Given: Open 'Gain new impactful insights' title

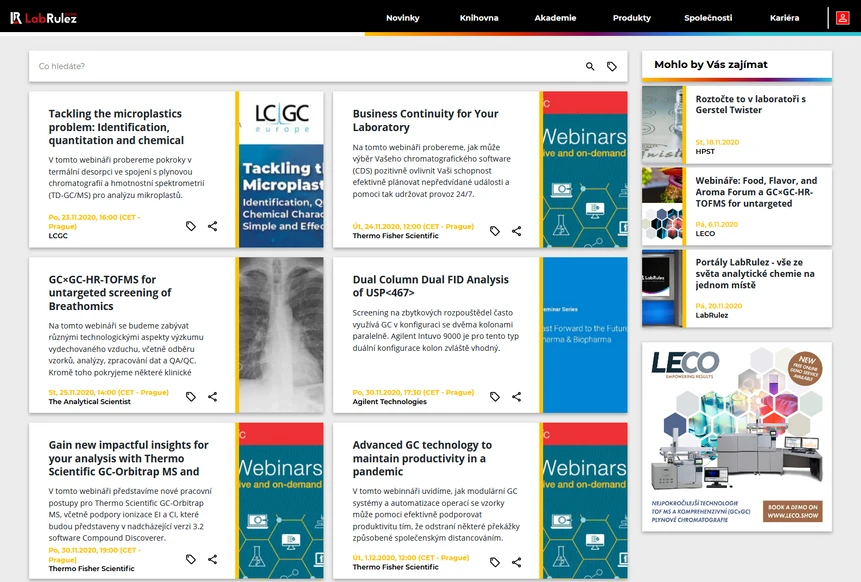Looking at the screenshot, I should tap(128, 458).
